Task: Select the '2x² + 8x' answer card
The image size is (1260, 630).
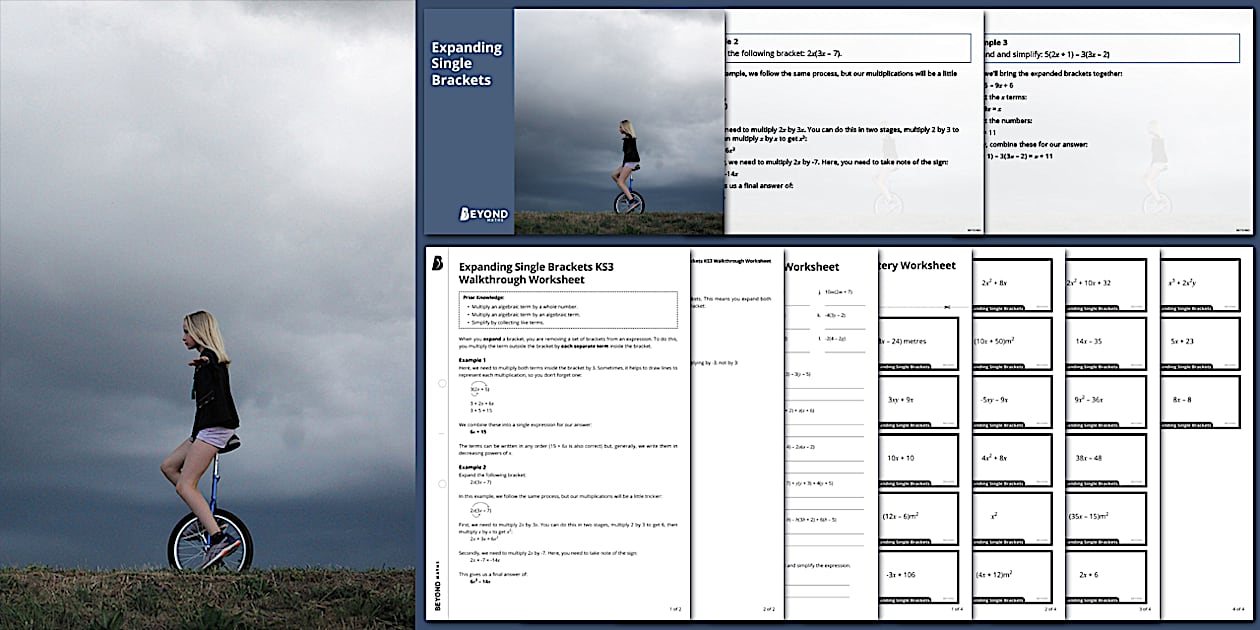Action: click(x=1008, y=283)
